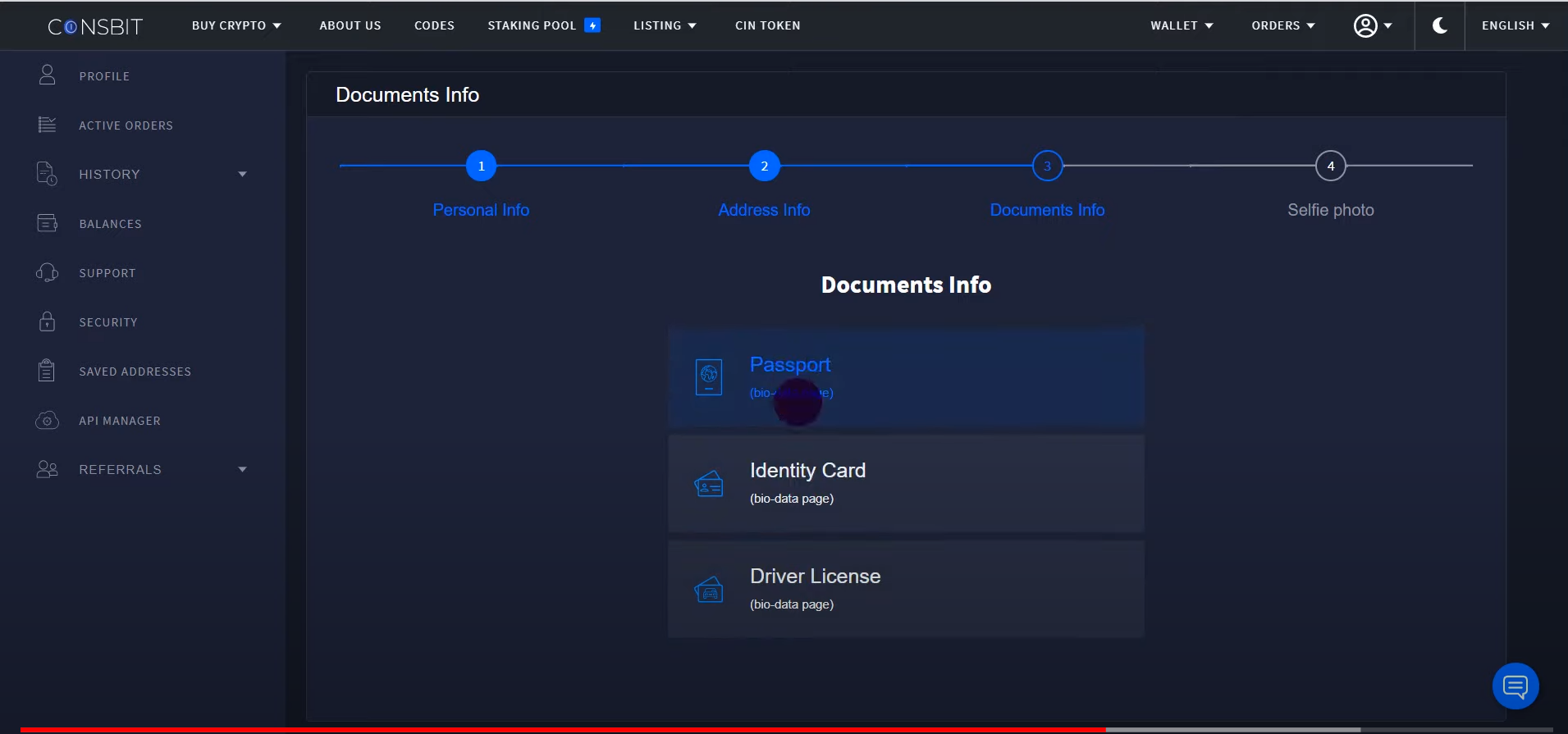This screenshot has width=1568, height=734.
Task: Open the Codes menu item
Action: [434, 25]
